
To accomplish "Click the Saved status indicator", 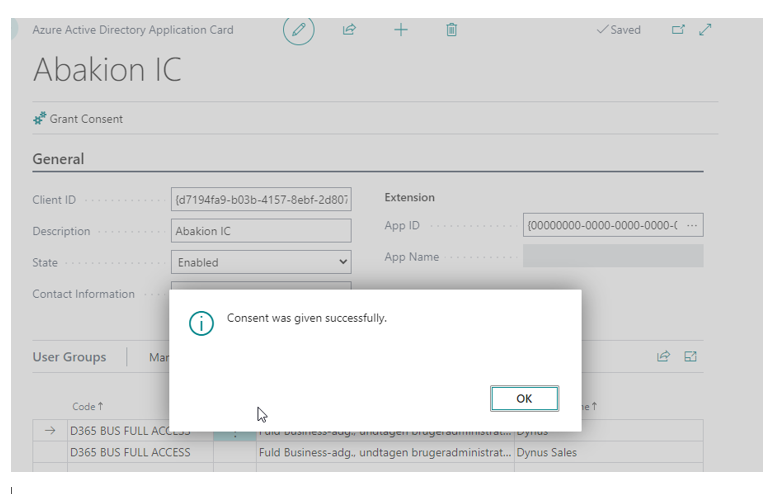I will pos(618,30).
